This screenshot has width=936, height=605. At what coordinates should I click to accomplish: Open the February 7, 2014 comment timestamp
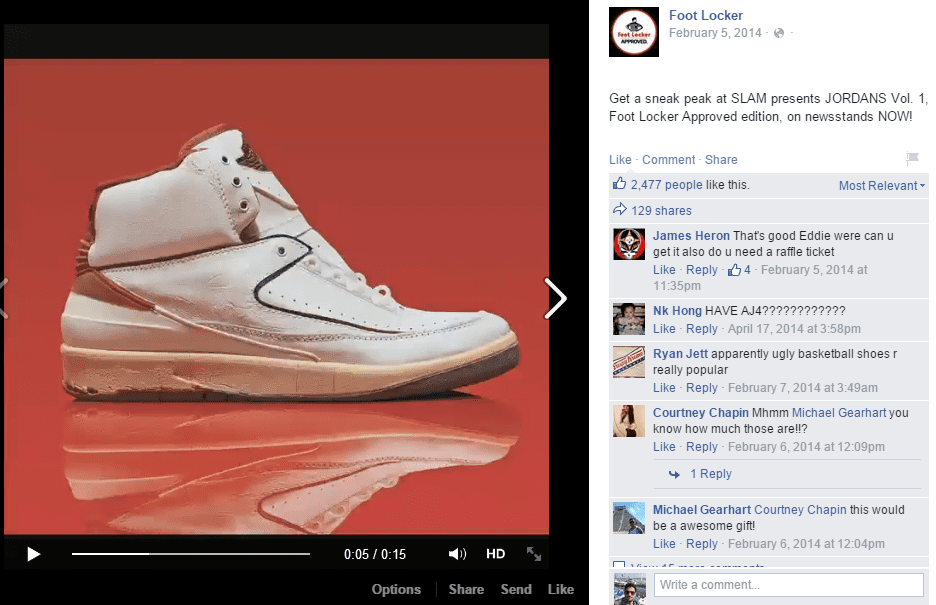click(803, 388)
